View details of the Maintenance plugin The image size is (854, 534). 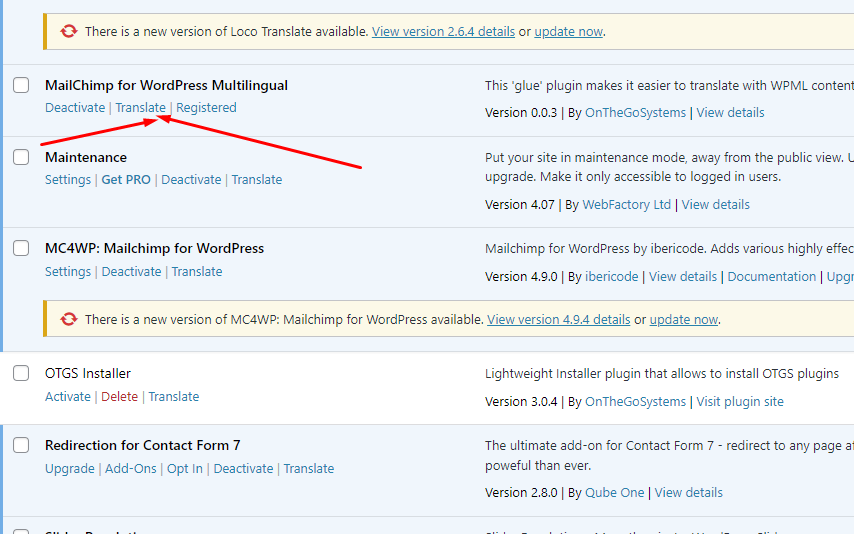[x=716, y=205]
